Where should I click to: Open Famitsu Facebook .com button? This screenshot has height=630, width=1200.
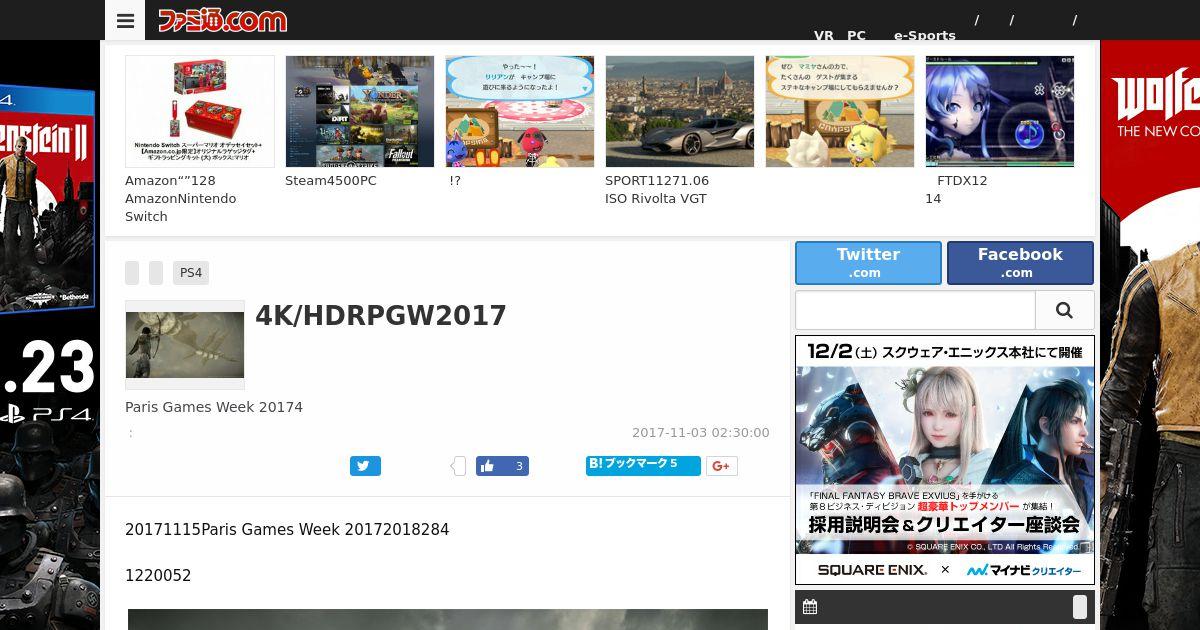[x=1020, y=263]
